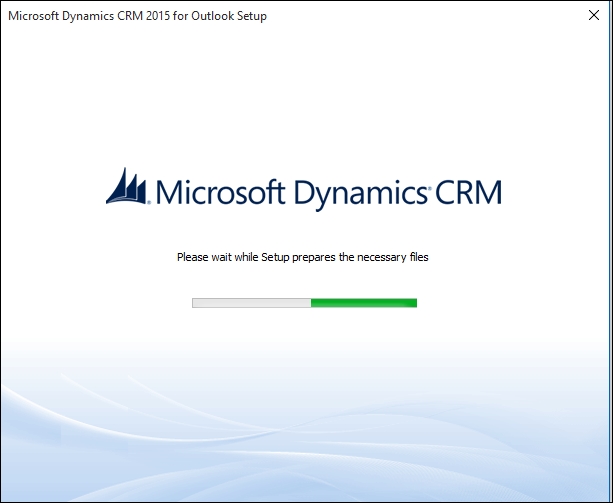This screenshot has height=503, width=613.
Task: Click the window title 'Microsoft Dynamics CRM 2015 for Outlook Setup'
Action: click(x=137, y=16)
